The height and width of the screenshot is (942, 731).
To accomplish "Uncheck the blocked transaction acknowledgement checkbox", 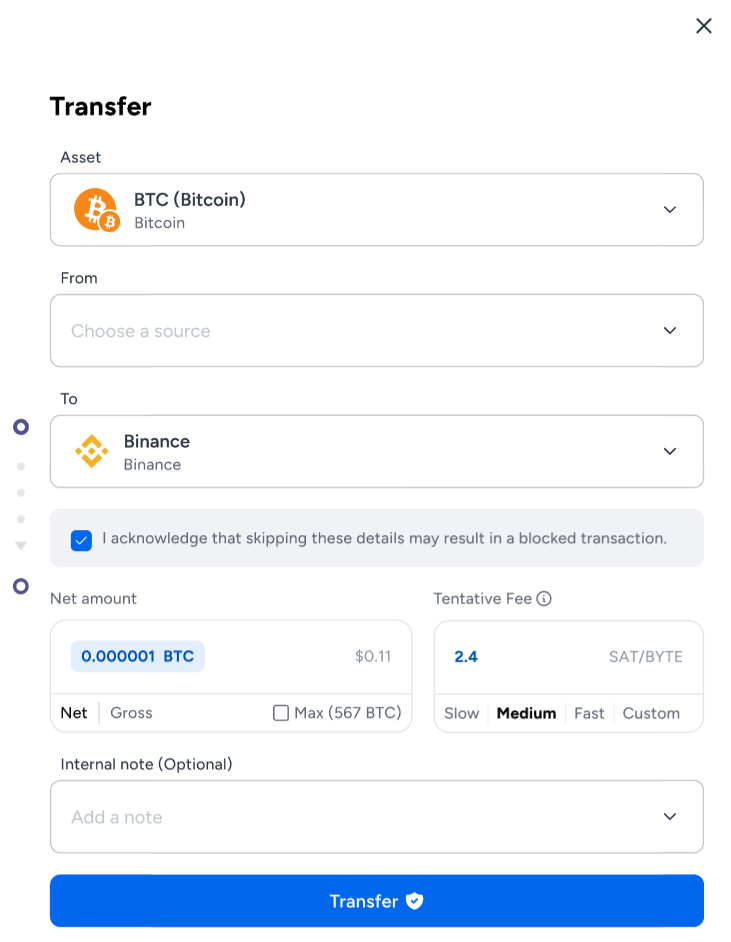I will click(x=81, y=540).
